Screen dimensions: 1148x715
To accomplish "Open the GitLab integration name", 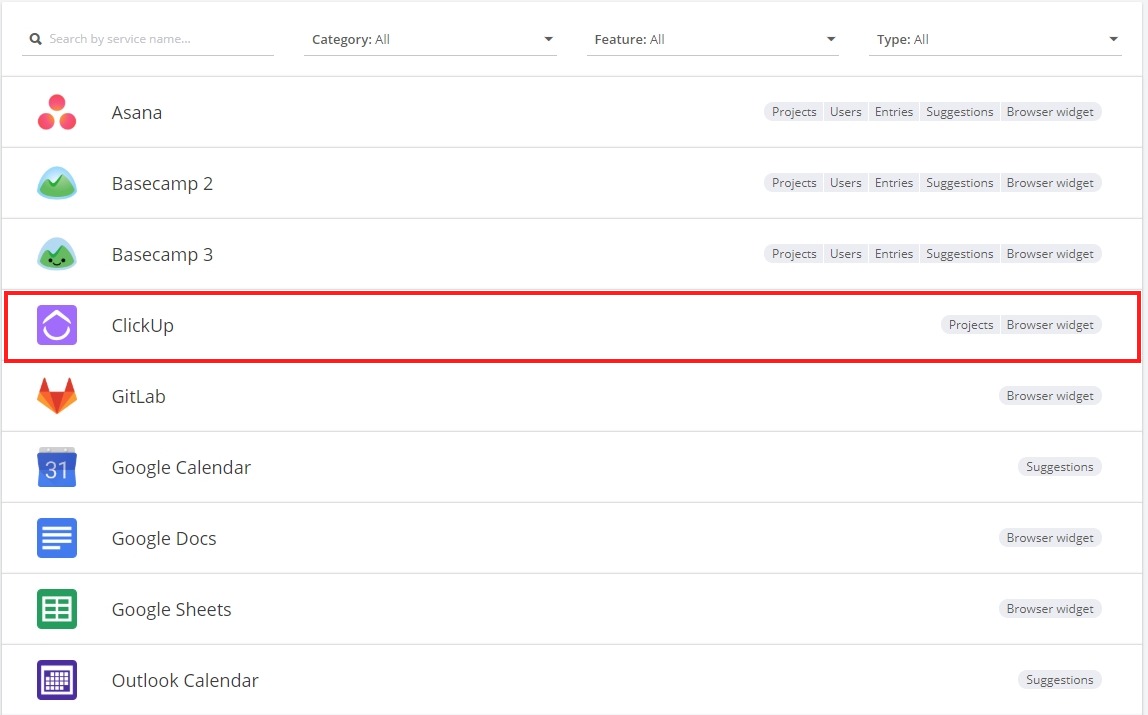I will point(138,397).
